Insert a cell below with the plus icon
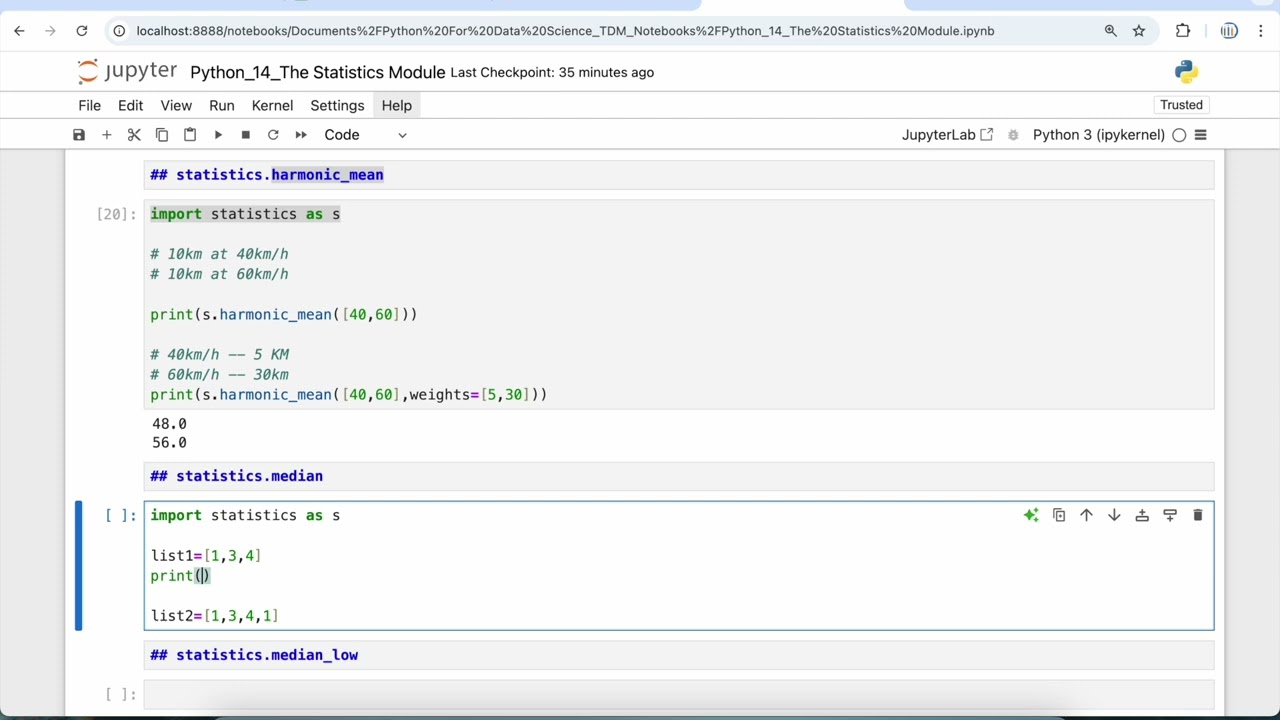Screen dimensions: 1280x720 tap(106, 135)
